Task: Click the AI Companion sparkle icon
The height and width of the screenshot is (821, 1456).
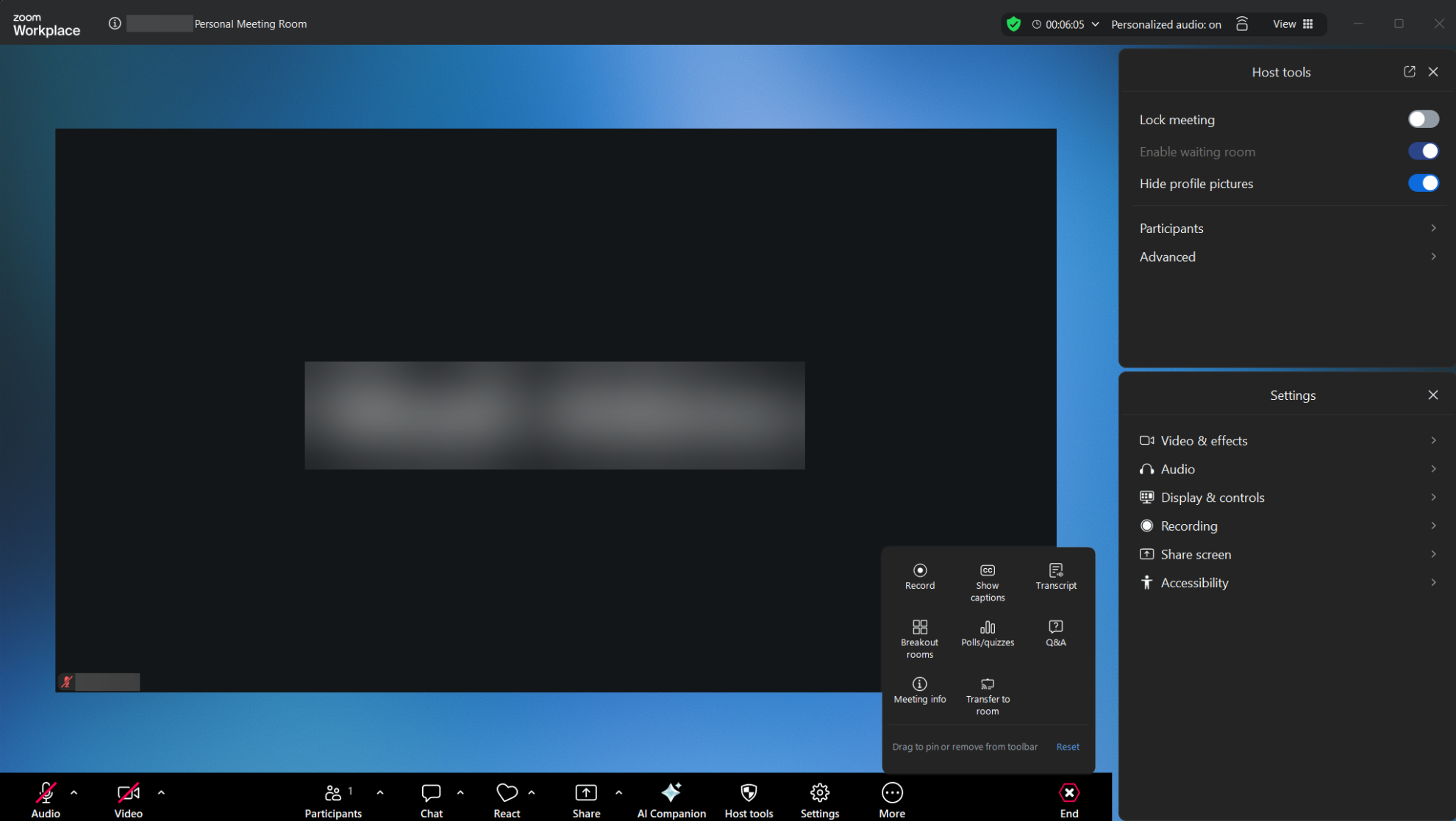Action: point(671,792)
